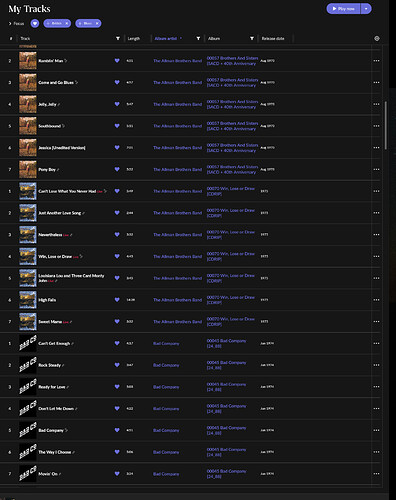
Task: Open Allman Brothers Band link on Ramblin' Man row
Action: (177, 61)
